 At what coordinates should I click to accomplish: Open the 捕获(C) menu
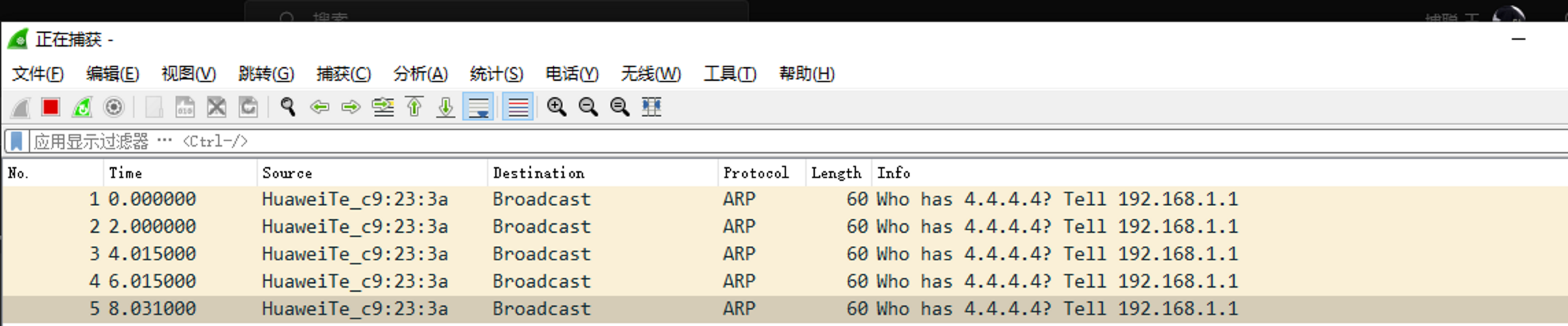[344, 73]
